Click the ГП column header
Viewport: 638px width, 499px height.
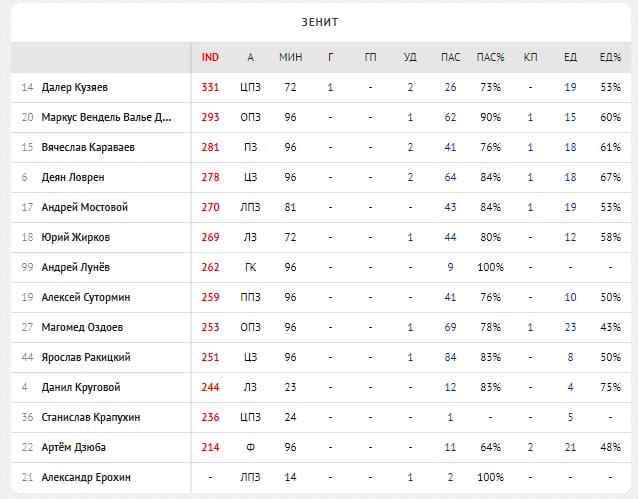point(370,57)
